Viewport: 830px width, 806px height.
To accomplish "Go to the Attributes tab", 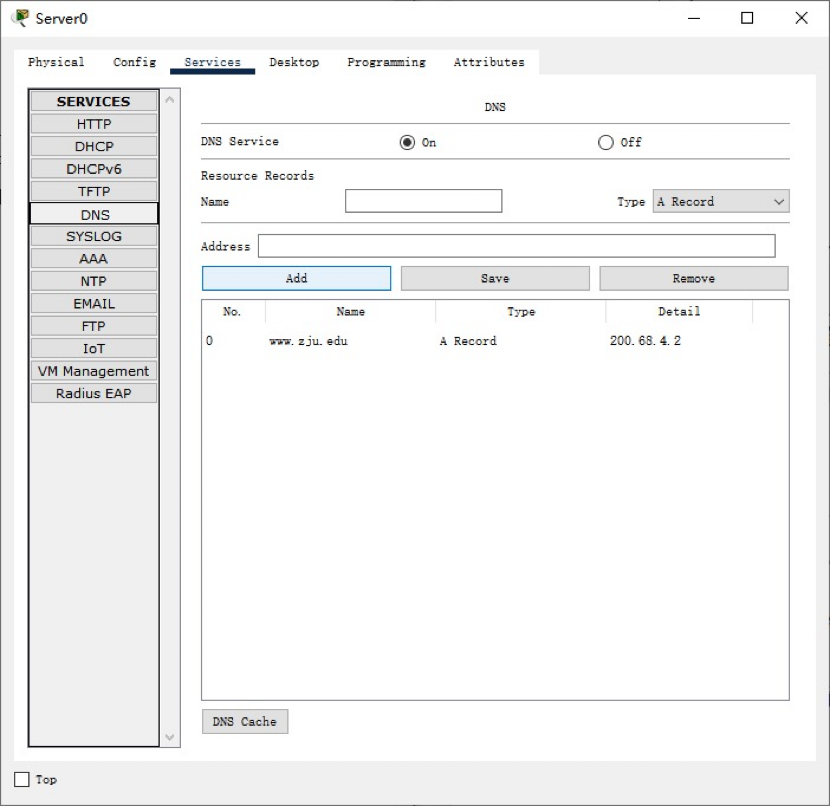I will click(x=489, y=62).
